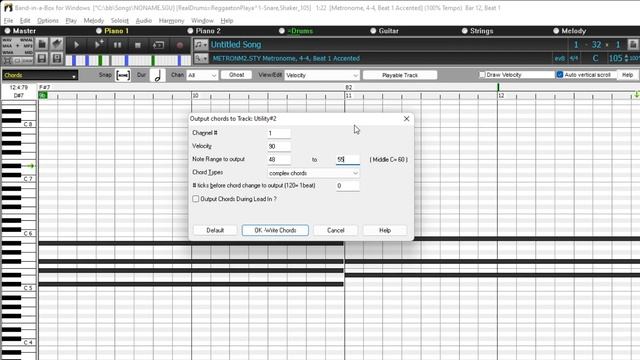Open the Options menu
640x360 pixels.
point(48,20)
